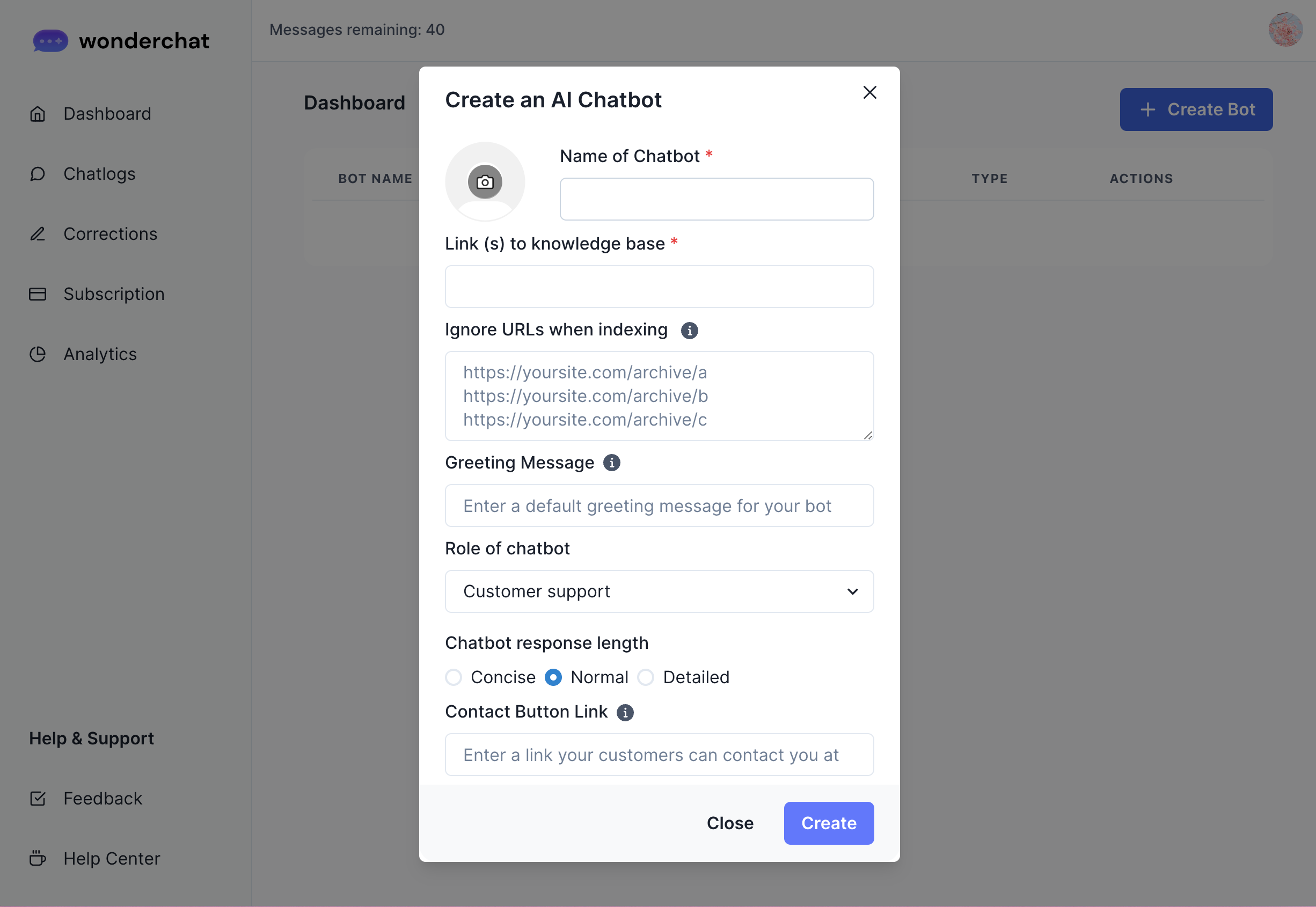The height and width of the screenshot is (907, 1316).
Task: Click the Contact Button Link info icon
Action: click(625, 712)
